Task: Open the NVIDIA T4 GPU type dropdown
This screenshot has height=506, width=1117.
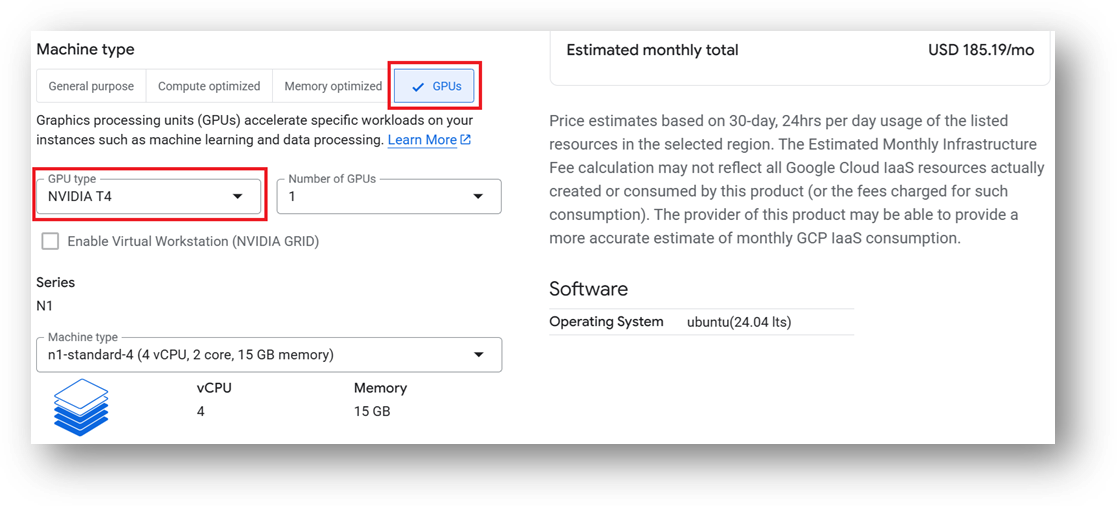Action: pyautogui.click(x=150, y=196)
